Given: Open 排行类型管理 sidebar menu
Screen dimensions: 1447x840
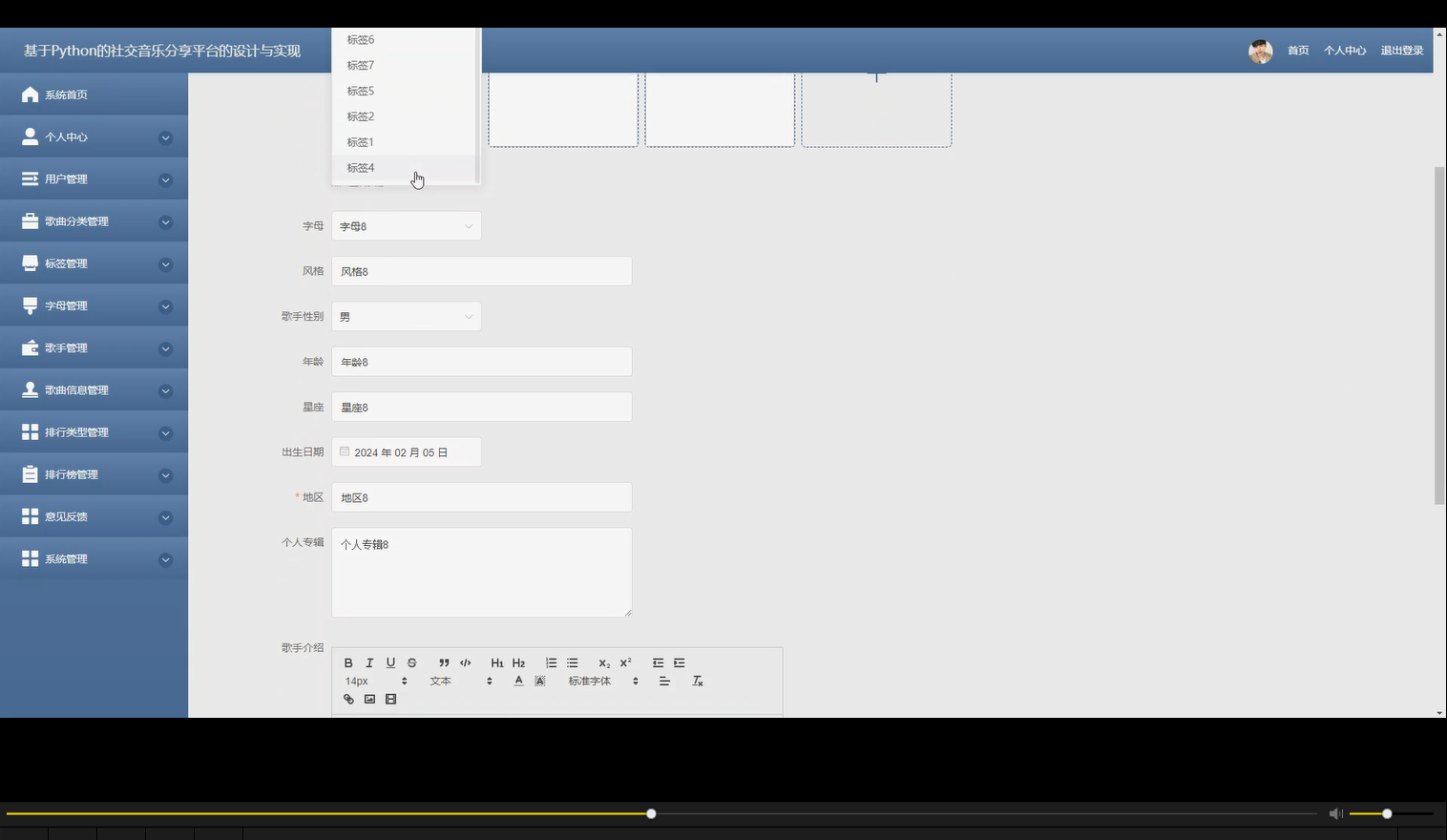Looking at the screenshot, I should (x=94, y=431).
